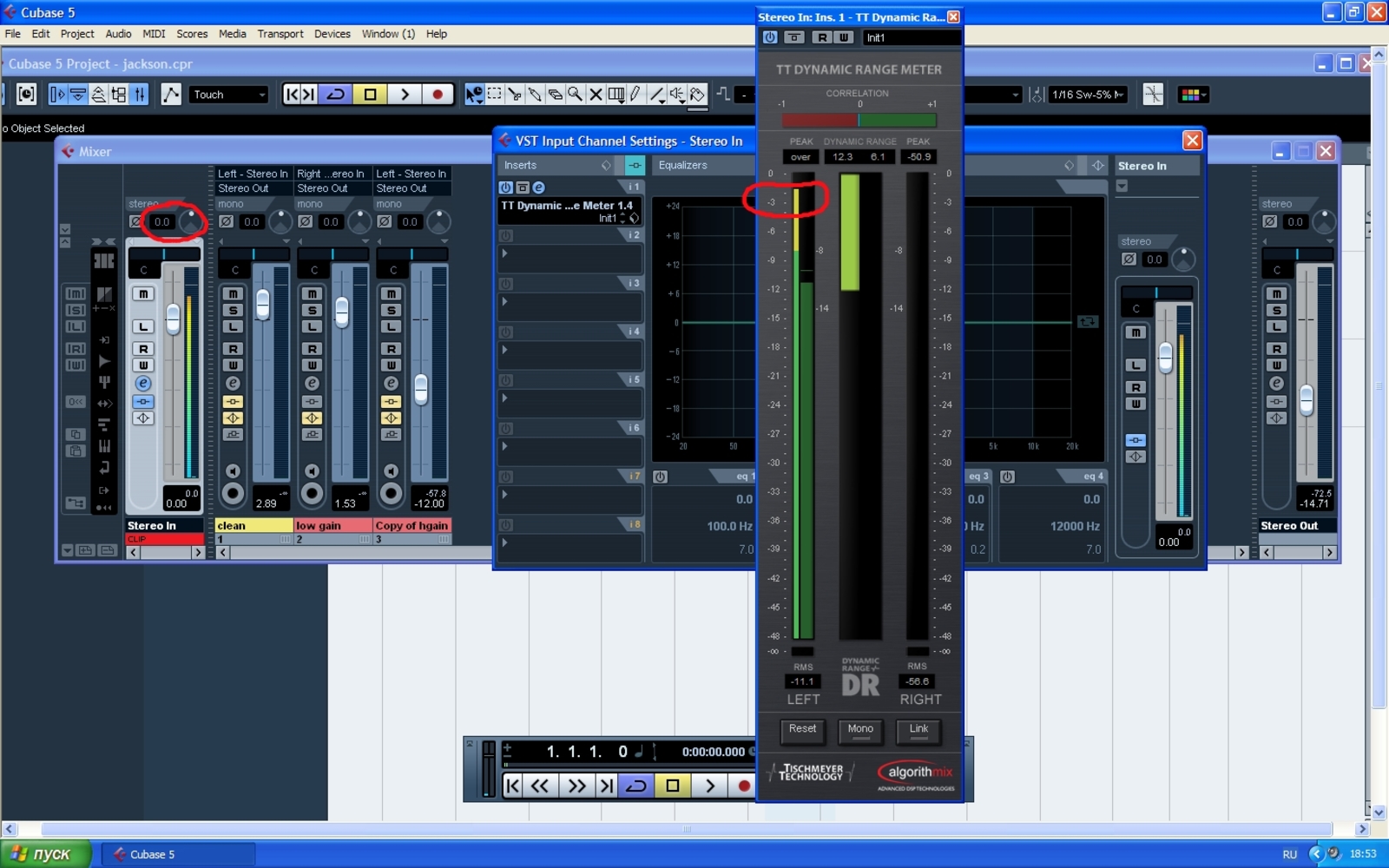Click the Windows start button 'пуск'
This screenshot has width=1389, height=868.
tap(45, 854)
